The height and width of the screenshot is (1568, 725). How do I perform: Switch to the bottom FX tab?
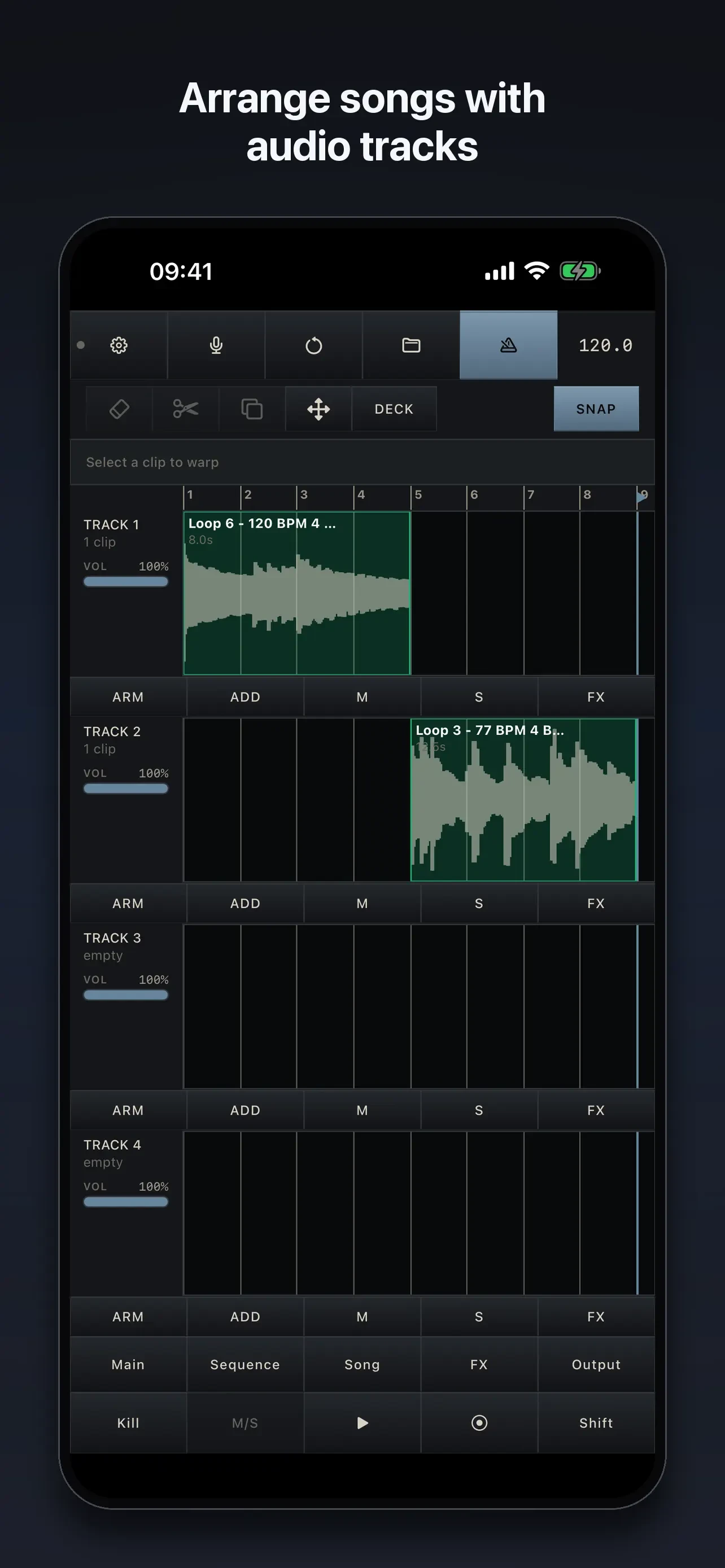(479, 1365)
